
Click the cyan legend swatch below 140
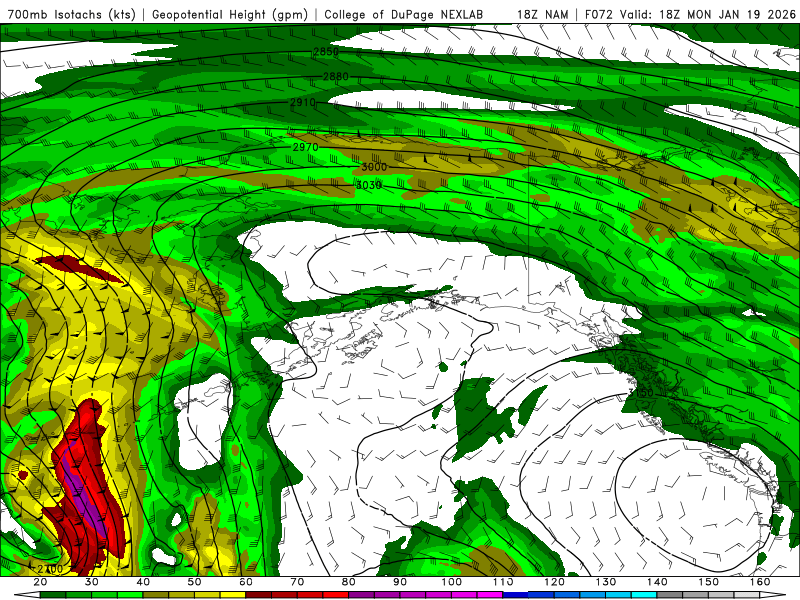644,595
